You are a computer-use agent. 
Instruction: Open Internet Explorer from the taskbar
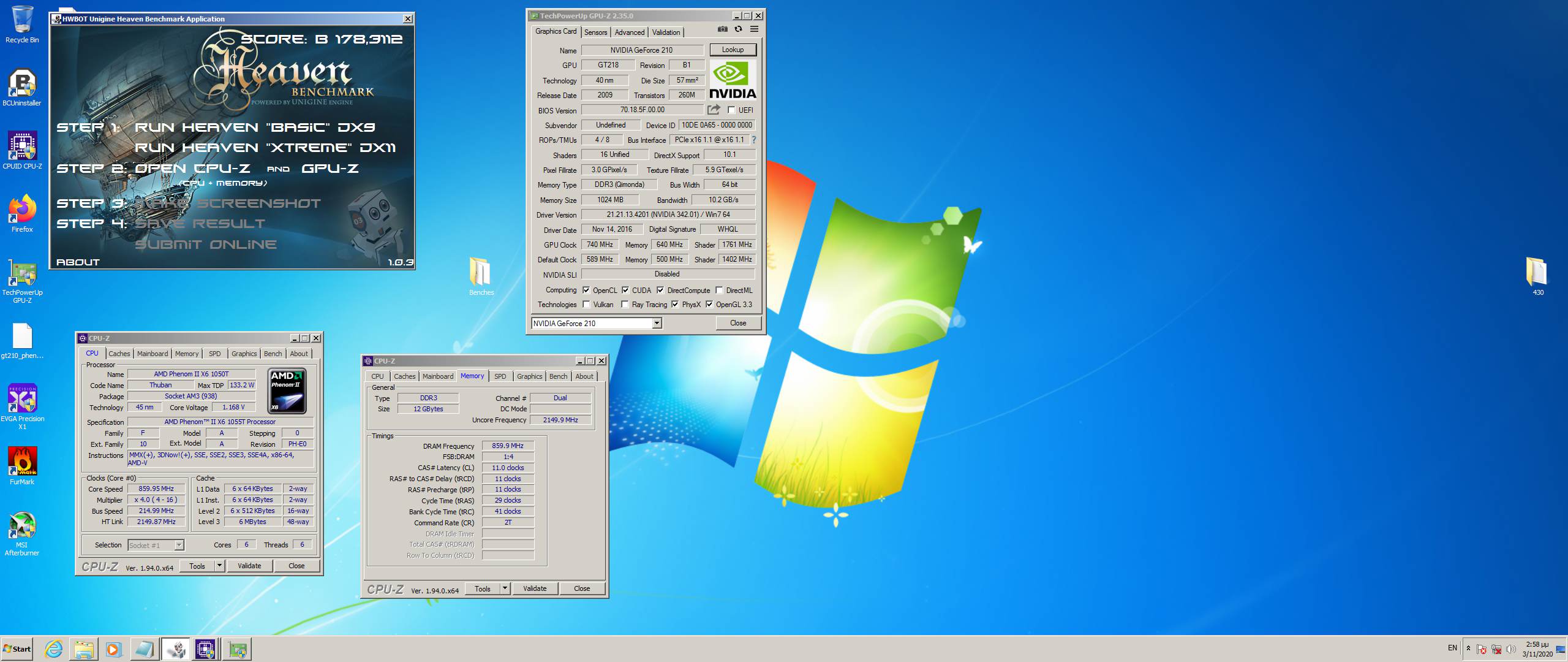54,649
